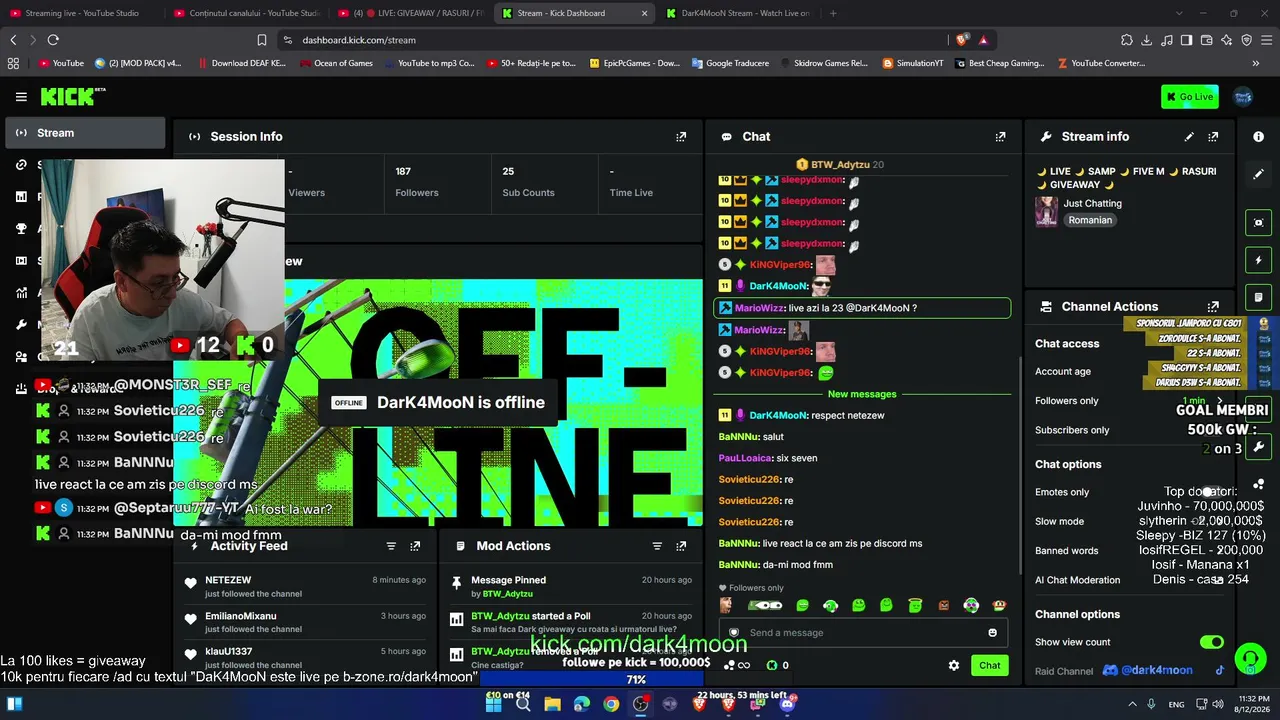Click the user avatar in top bar
The height and width of the screenshot is (720, 1280).
click(x=1243, y=97)
